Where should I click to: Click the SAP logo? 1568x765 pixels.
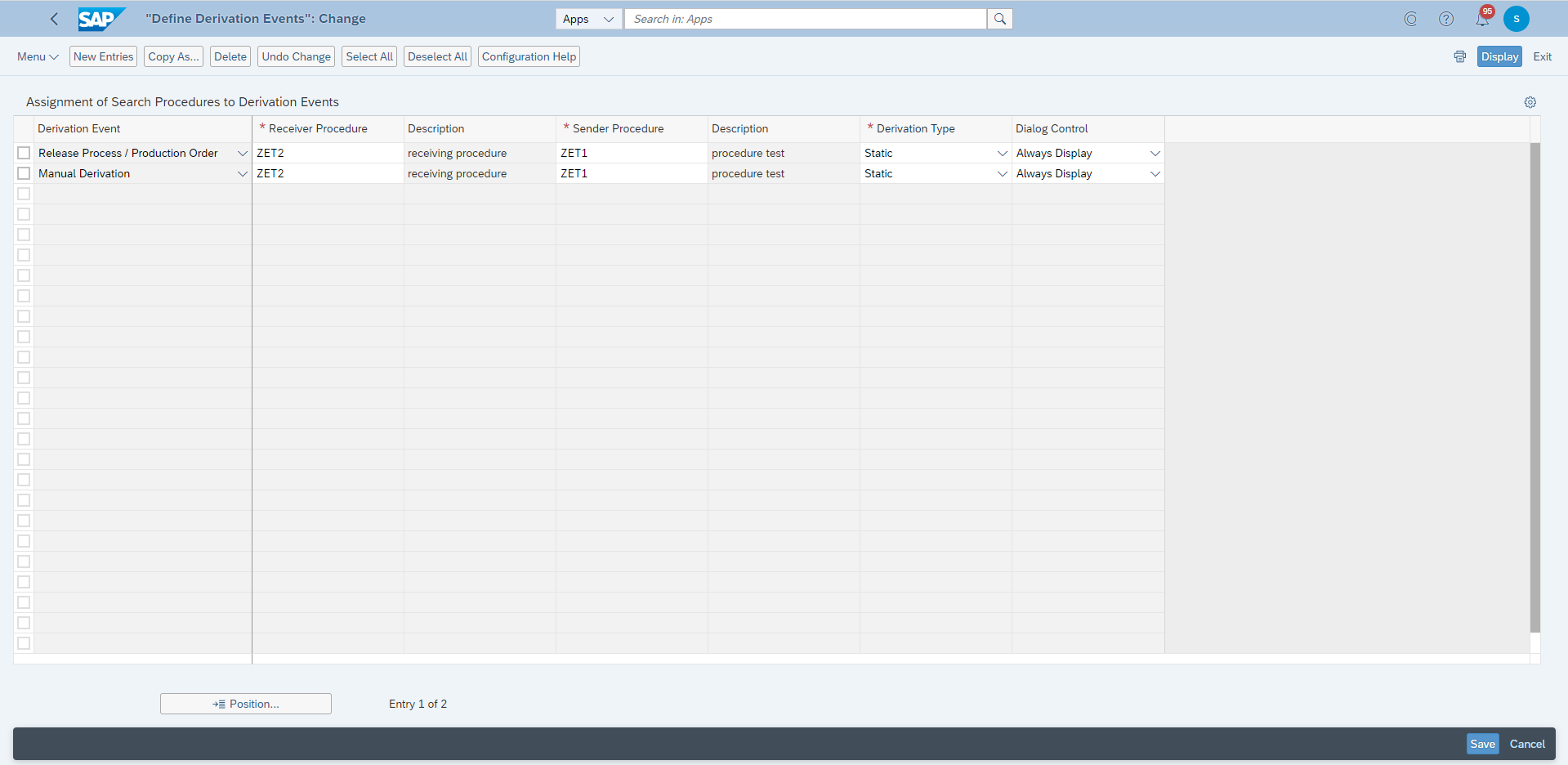[101, 19]
